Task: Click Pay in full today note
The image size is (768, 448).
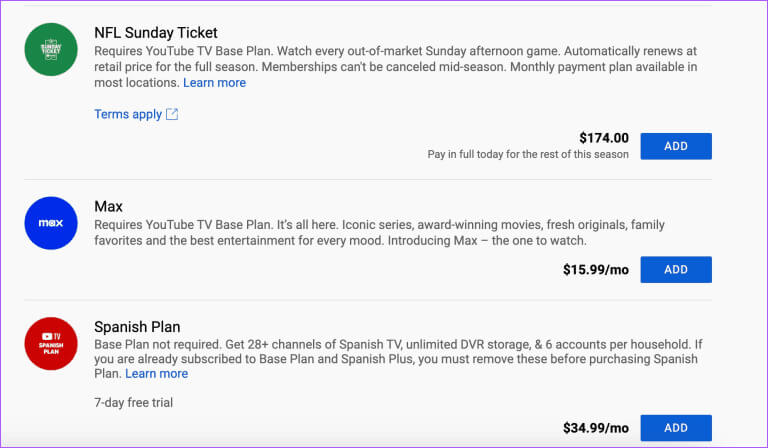Action: pos(528,154)
